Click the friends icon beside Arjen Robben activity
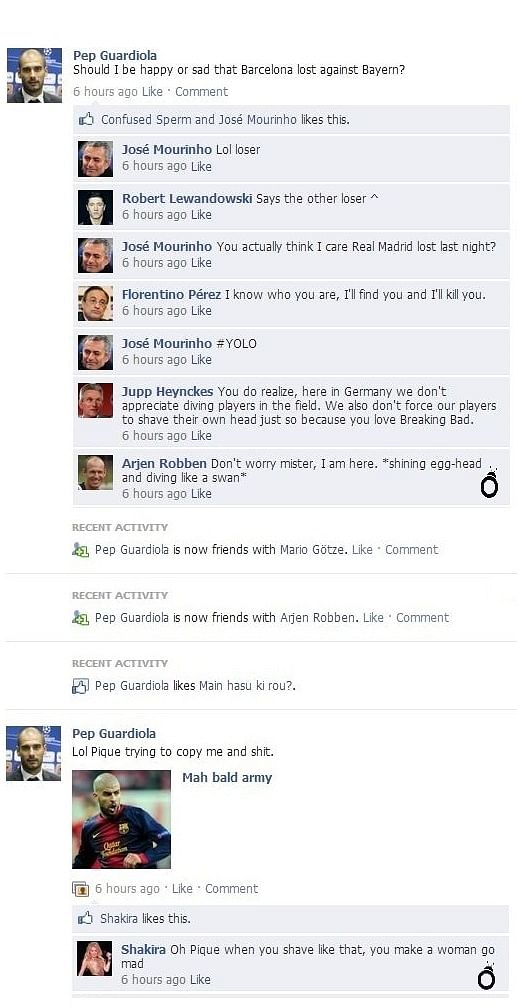 80,618
